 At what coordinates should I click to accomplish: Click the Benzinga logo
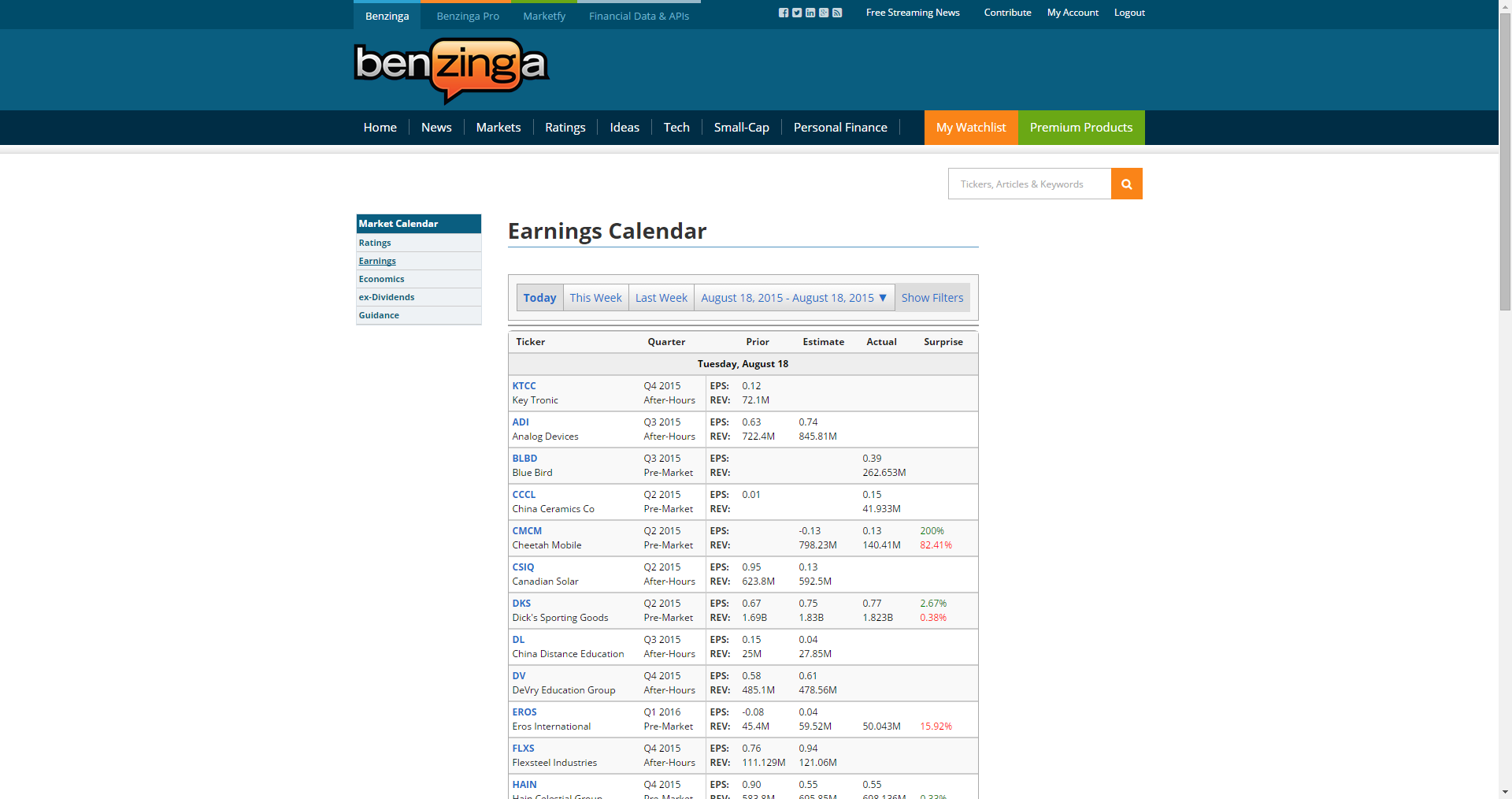tap(451, 70)
